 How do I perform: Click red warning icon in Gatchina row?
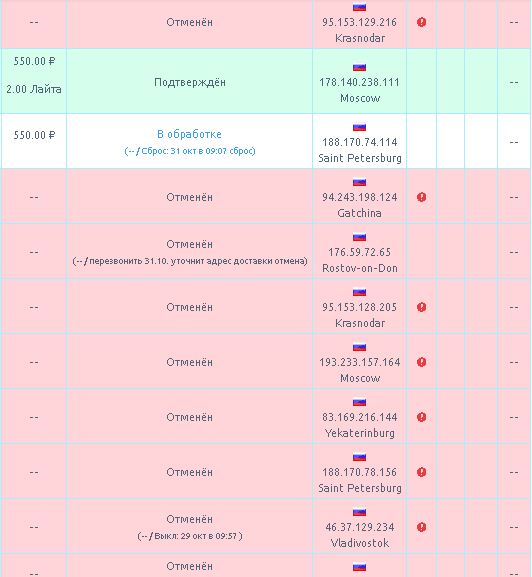pyautogui.click(x=421, y=197)
